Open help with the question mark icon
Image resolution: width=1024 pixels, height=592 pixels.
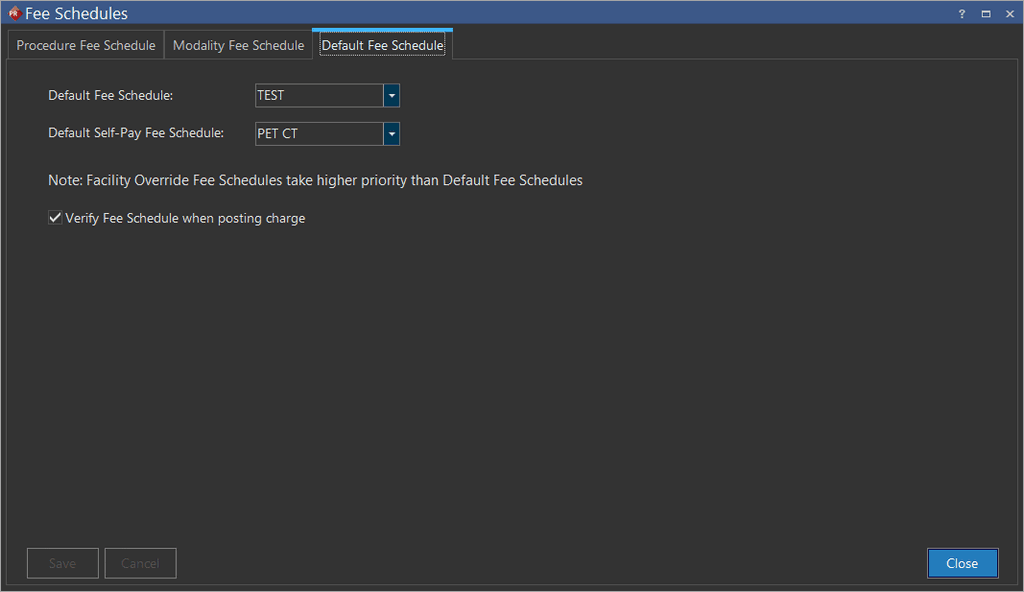(x=962, y=14)
